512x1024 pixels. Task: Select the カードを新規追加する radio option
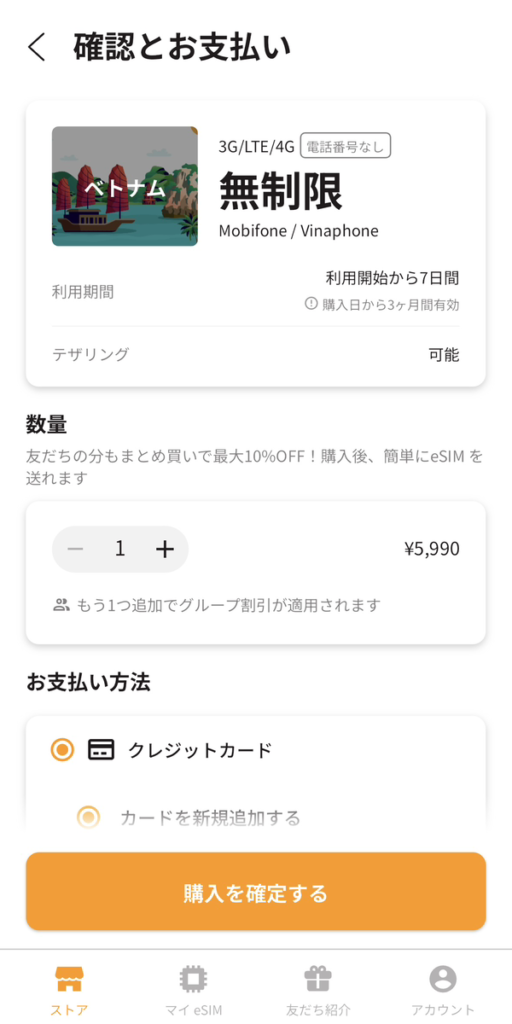tap(88, 816)
